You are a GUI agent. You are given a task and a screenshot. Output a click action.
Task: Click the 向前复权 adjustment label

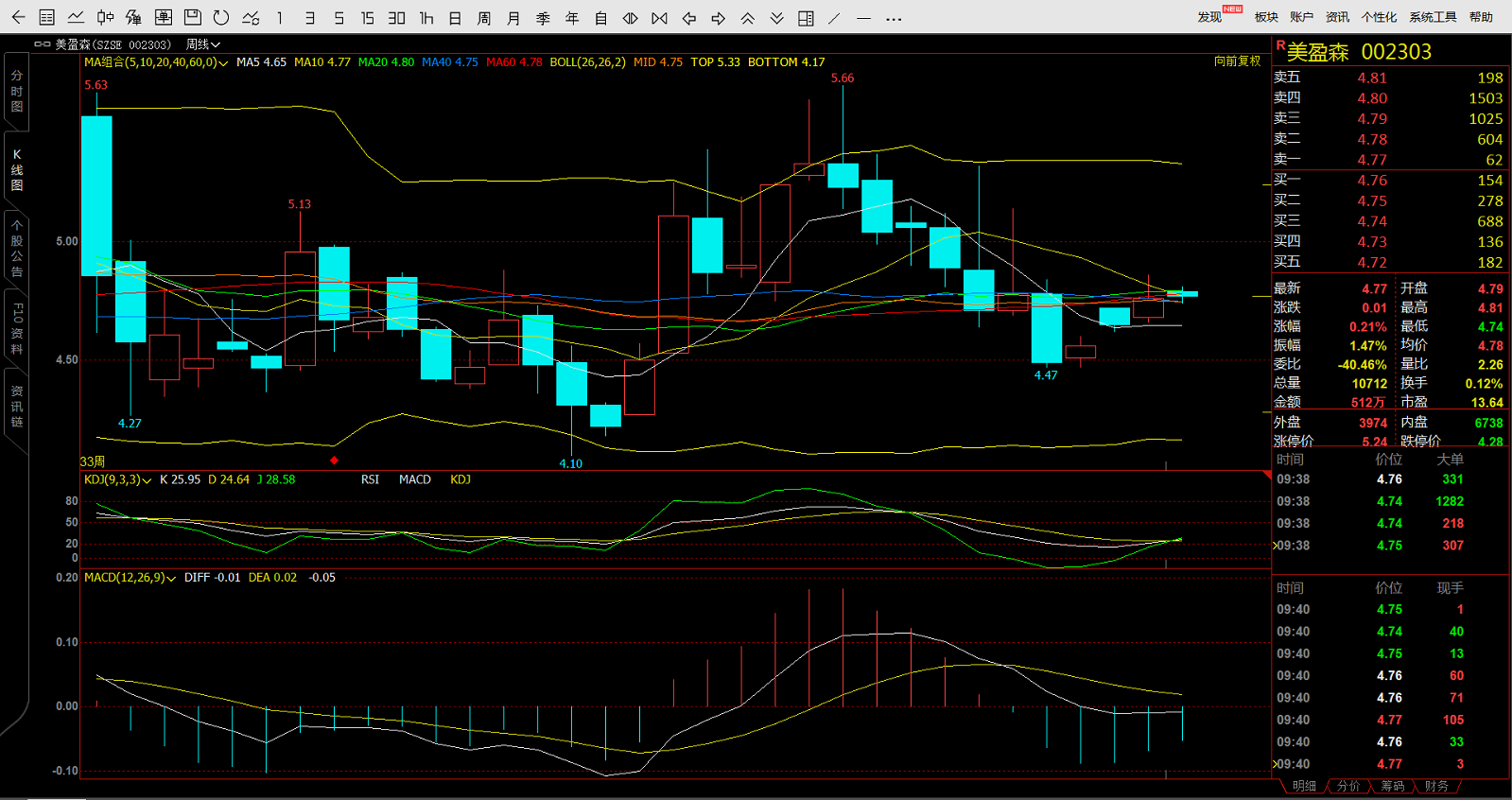coord(1237,61)
